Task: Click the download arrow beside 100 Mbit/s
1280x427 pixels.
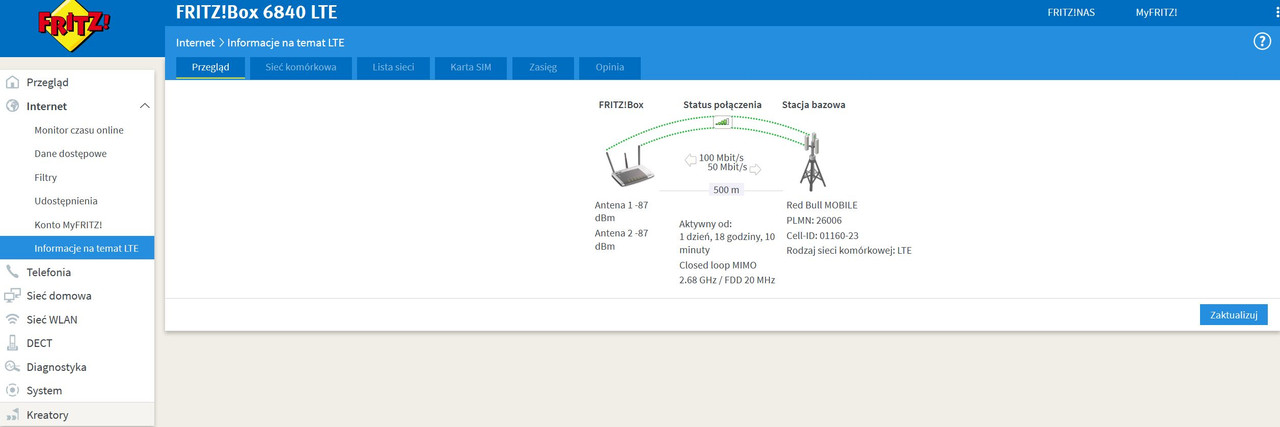Action: pos(690,159)
